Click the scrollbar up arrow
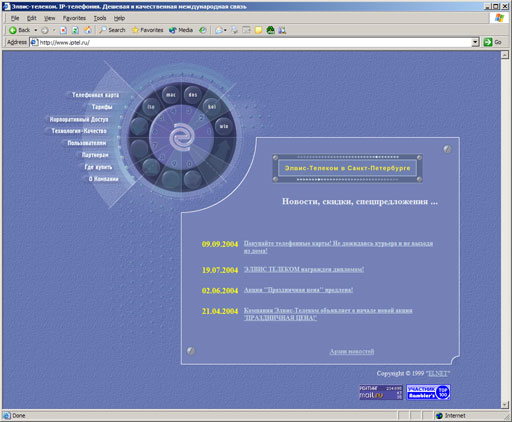512x422 pixels. point(505,55)
